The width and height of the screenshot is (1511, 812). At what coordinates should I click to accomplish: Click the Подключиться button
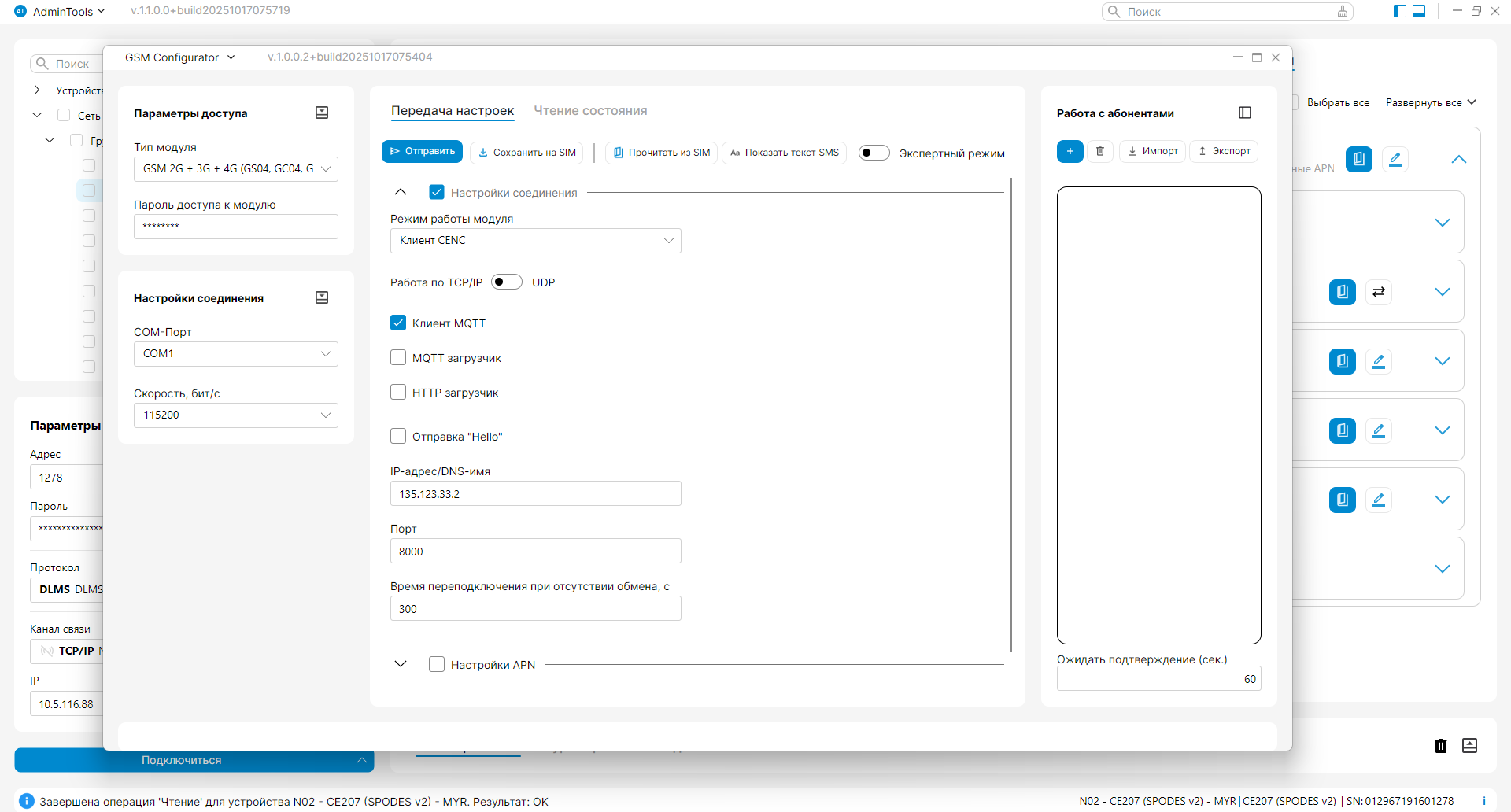pyautogui.click(x=182, y=760)
